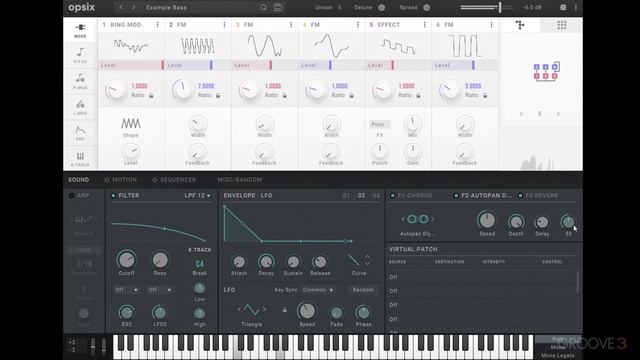640x360 pixels.
Task: Click the Autopan Dly previous-effect arrow
Action: click(x=403, y=219)
